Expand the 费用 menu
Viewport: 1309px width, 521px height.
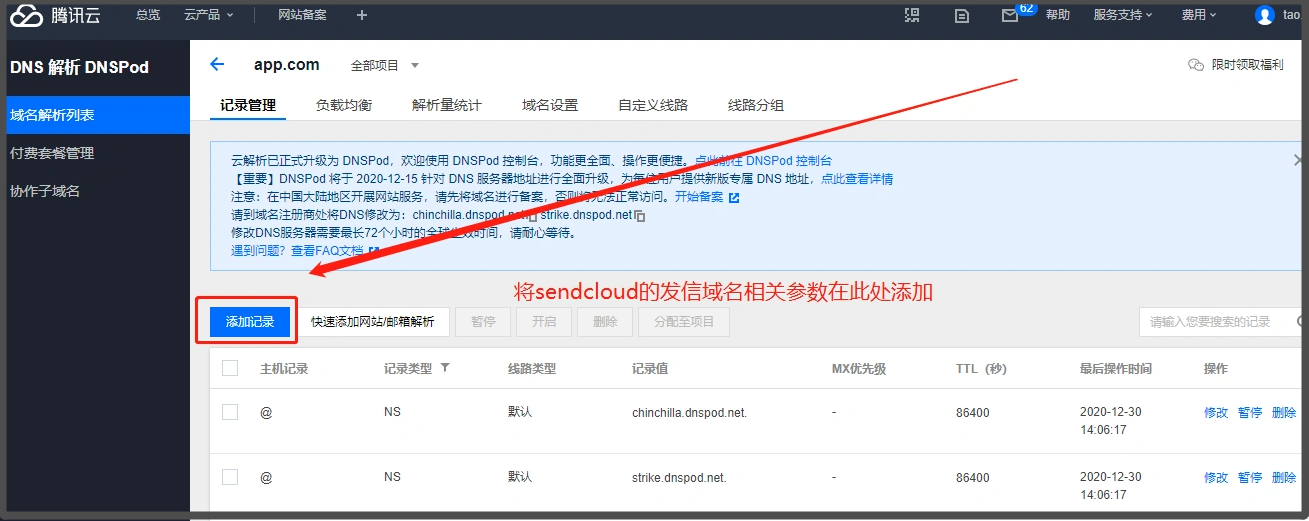coord(1199,15)
